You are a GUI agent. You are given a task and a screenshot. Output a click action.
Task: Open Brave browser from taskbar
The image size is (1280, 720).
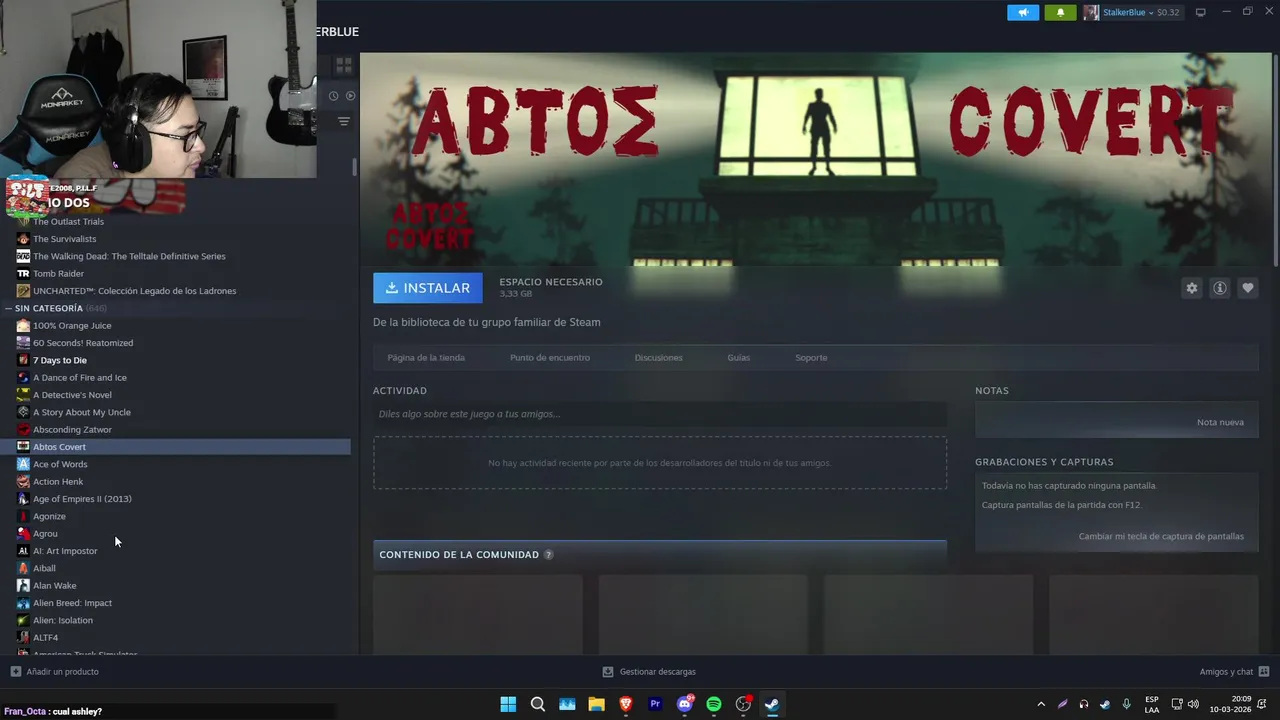coord(626,704)
